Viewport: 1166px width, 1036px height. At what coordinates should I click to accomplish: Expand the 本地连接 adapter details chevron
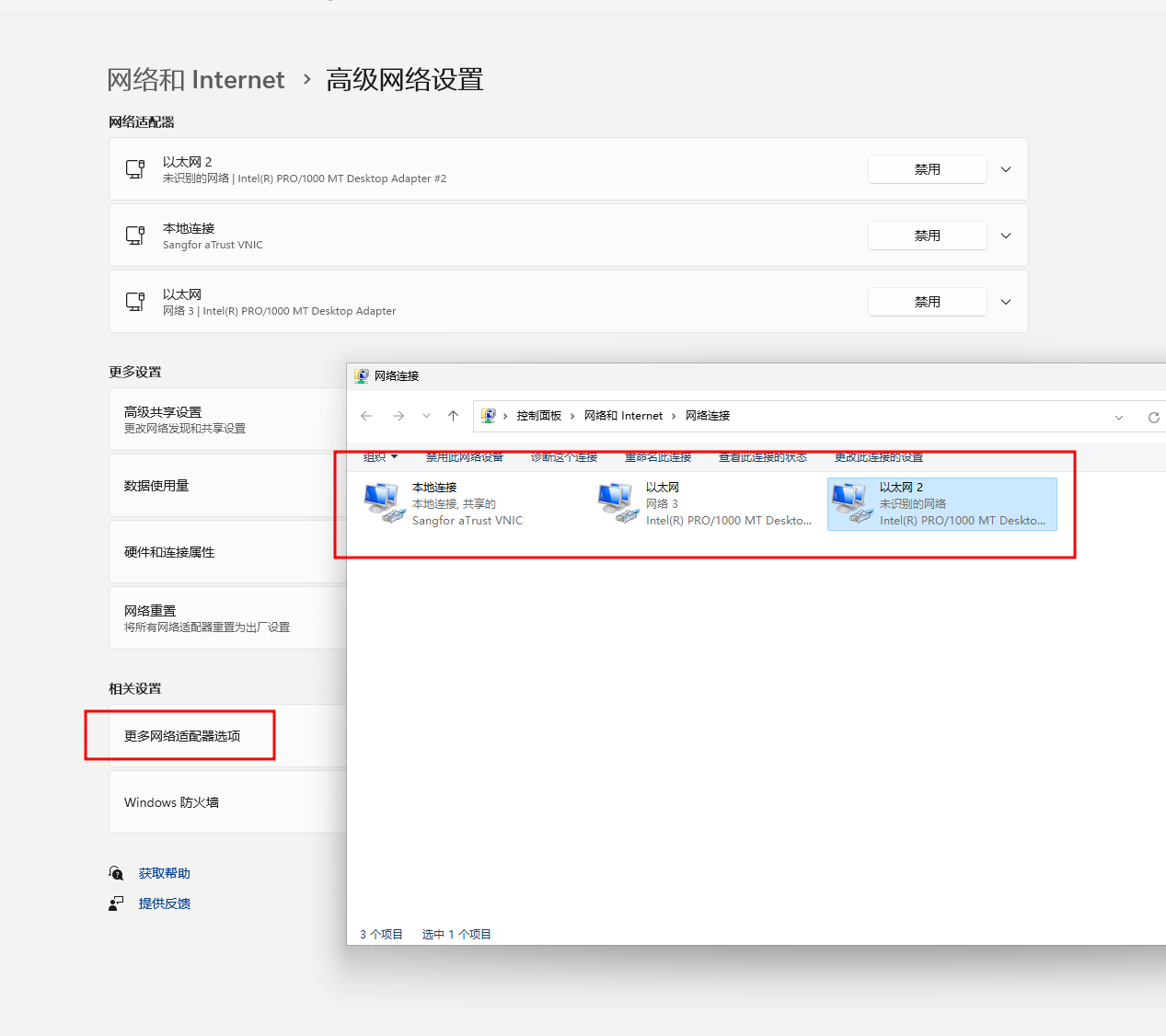pos(1006,236)
